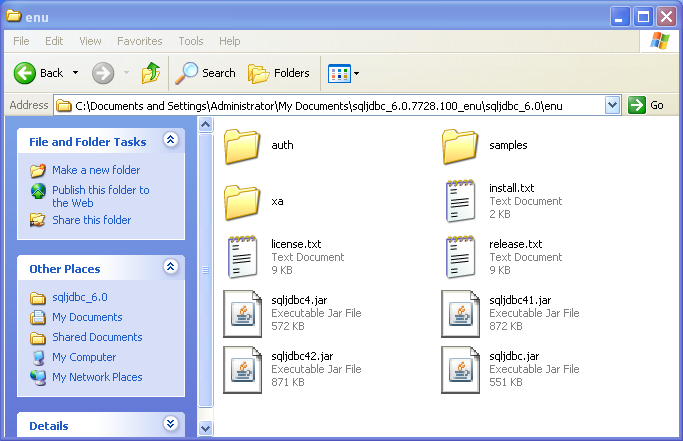Click the task pane scroll up arrow
Image resolution: width=683 pixels, height=441 pixels.
(x=205, y=125)
